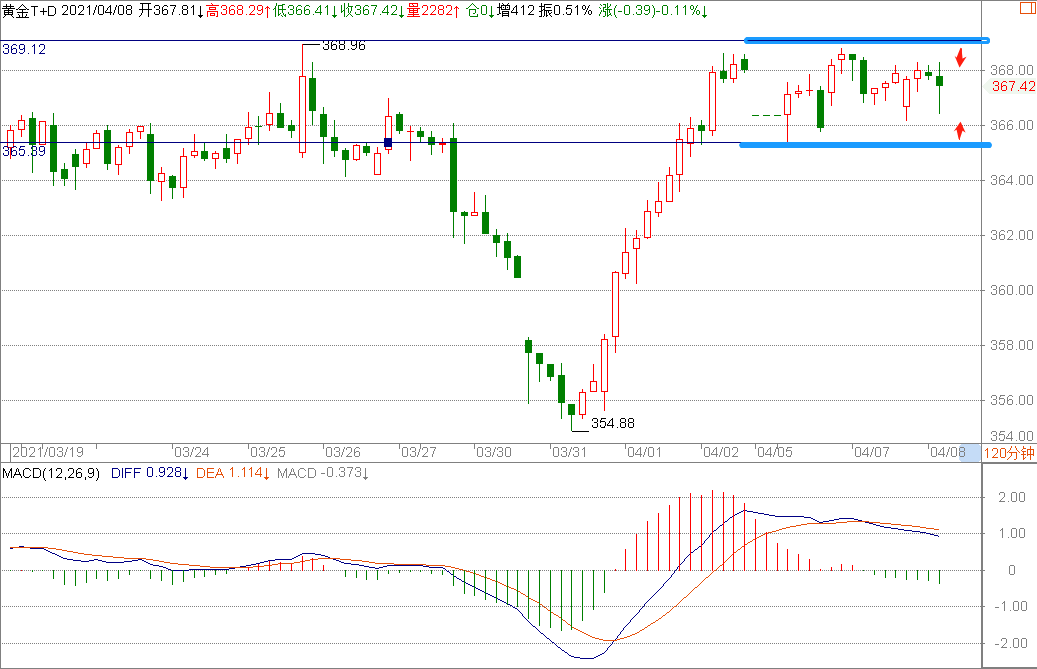Click the current price tag 367.42 on the axis
Image resolution: width=1037 pixels, height=669 pixels.
pos(1013,87)
